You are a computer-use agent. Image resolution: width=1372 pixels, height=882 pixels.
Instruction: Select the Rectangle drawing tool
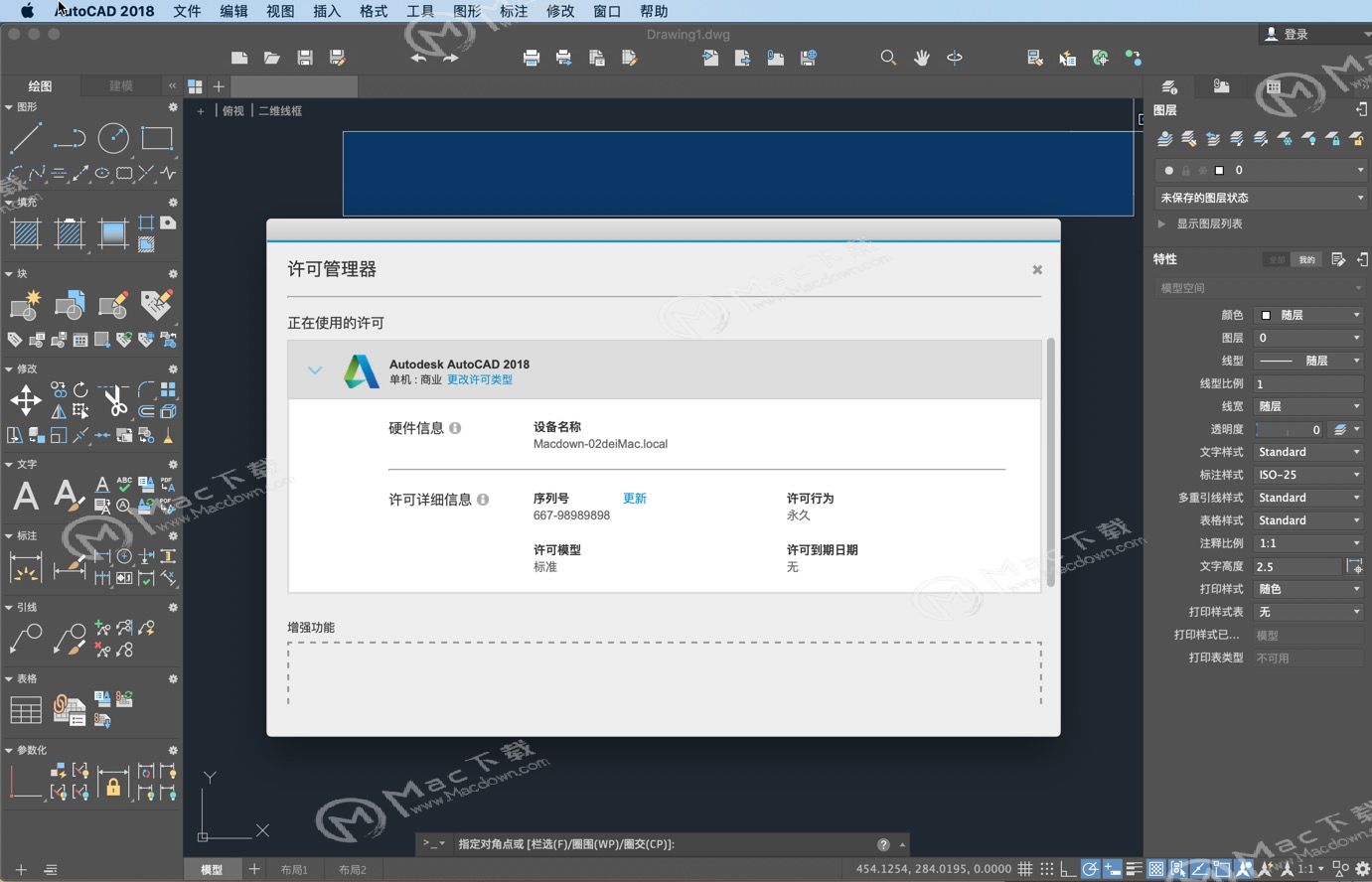(x=157, y=138)
